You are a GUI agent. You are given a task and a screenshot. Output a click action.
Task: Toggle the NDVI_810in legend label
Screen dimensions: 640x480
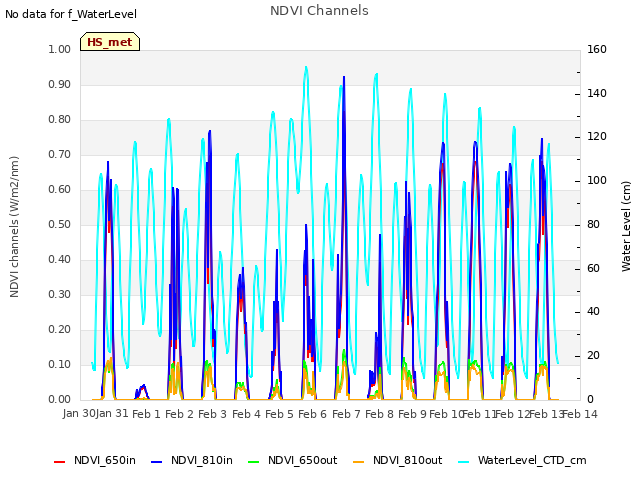point(202,460)
